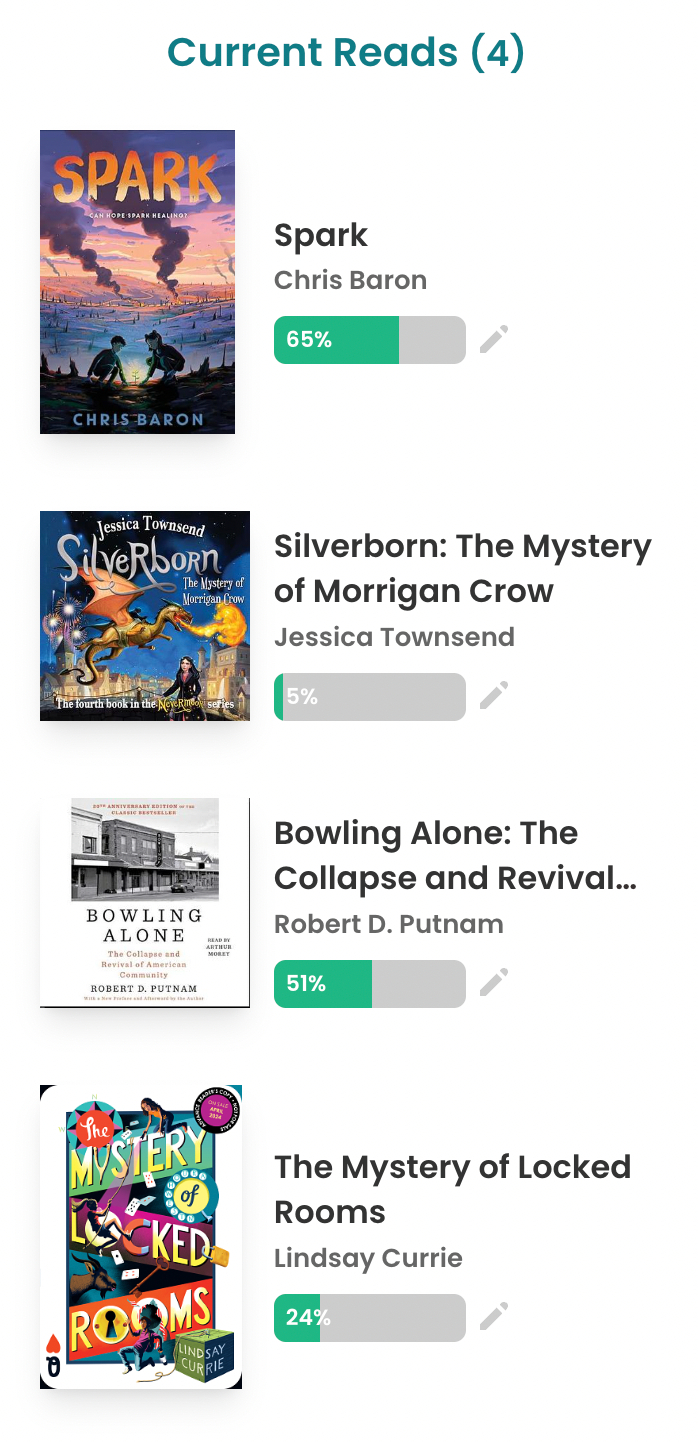The image size is (698, 1442).
Task: Click the 65% progress bar for Spark
Action: click(369, 340)
